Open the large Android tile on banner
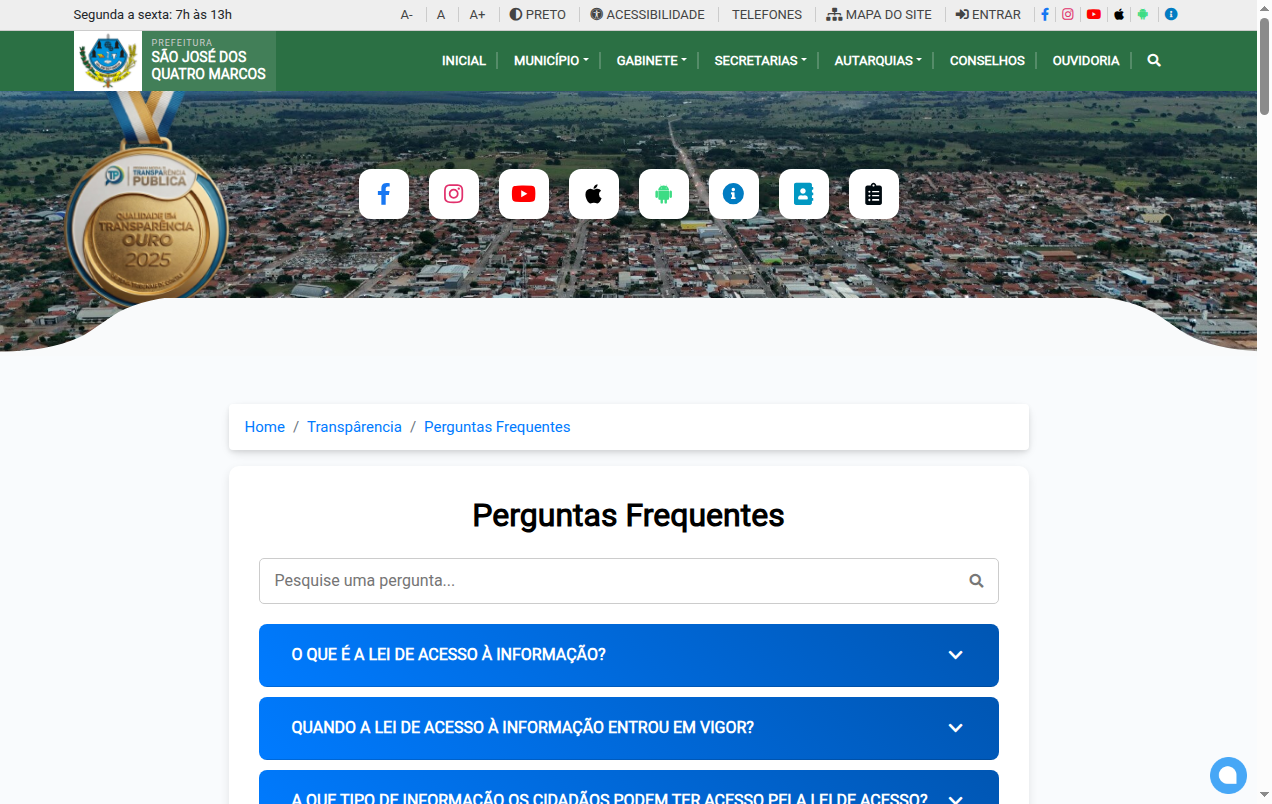 (x=664, y=194)
